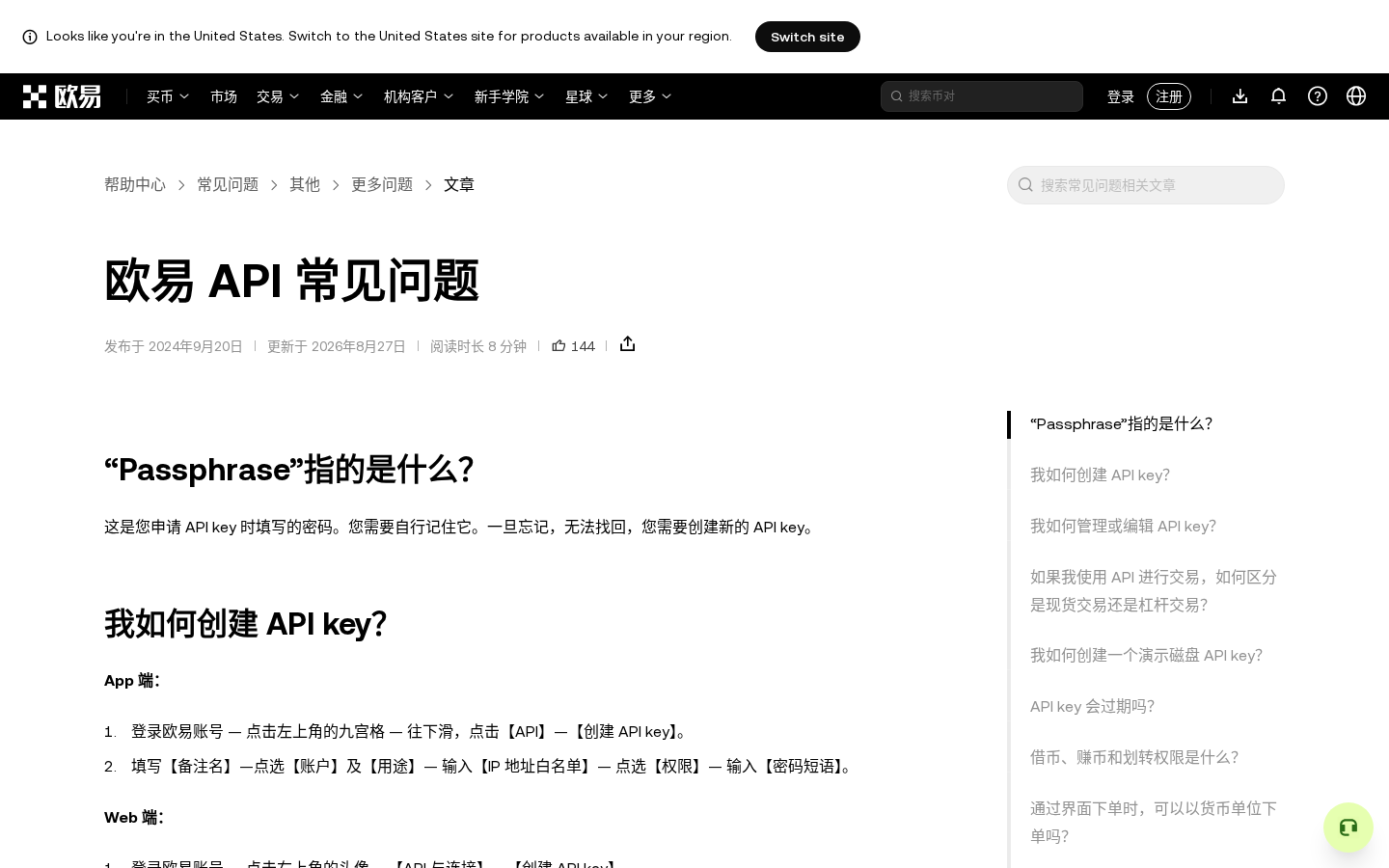Click 更新于 2026年8月27日 date text
The width and height of the screenshot is (1389, 868).
click(337, 346)
